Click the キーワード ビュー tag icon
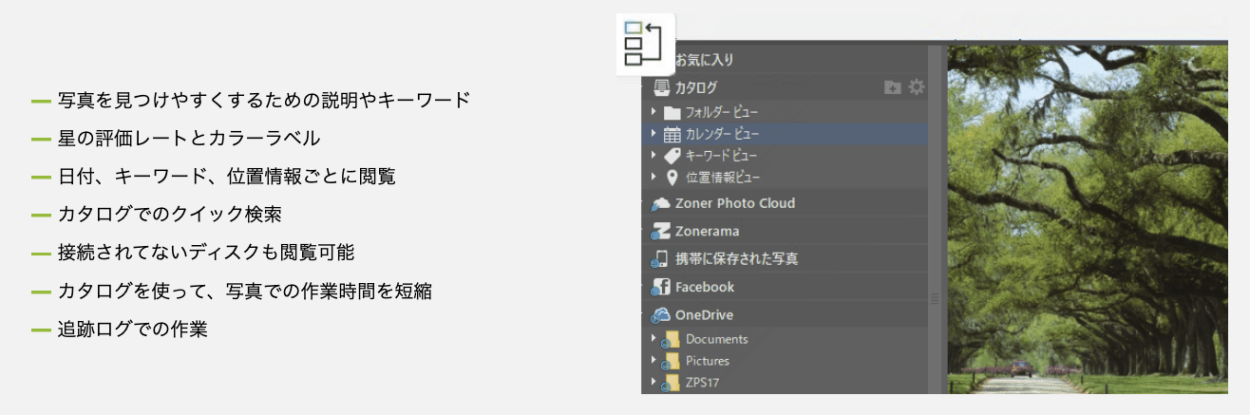Viewport: 1250px width, 415px height. 672,156
